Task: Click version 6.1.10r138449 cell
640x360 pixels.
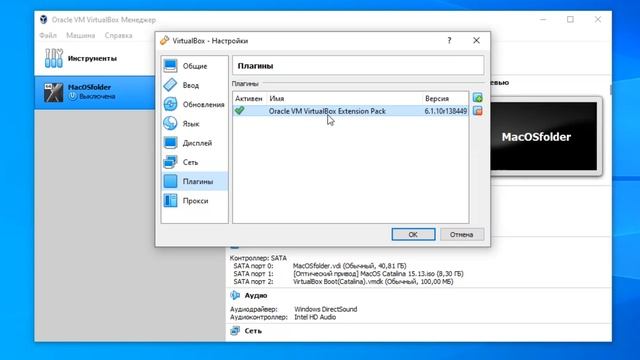Action: 445,111
